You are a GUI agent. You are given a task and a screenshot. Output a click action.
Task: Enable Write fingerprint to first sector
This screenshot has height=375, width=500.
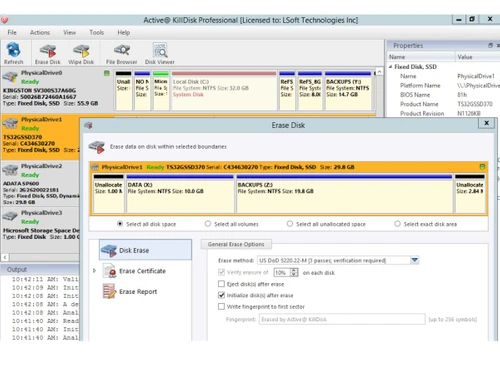221,306
